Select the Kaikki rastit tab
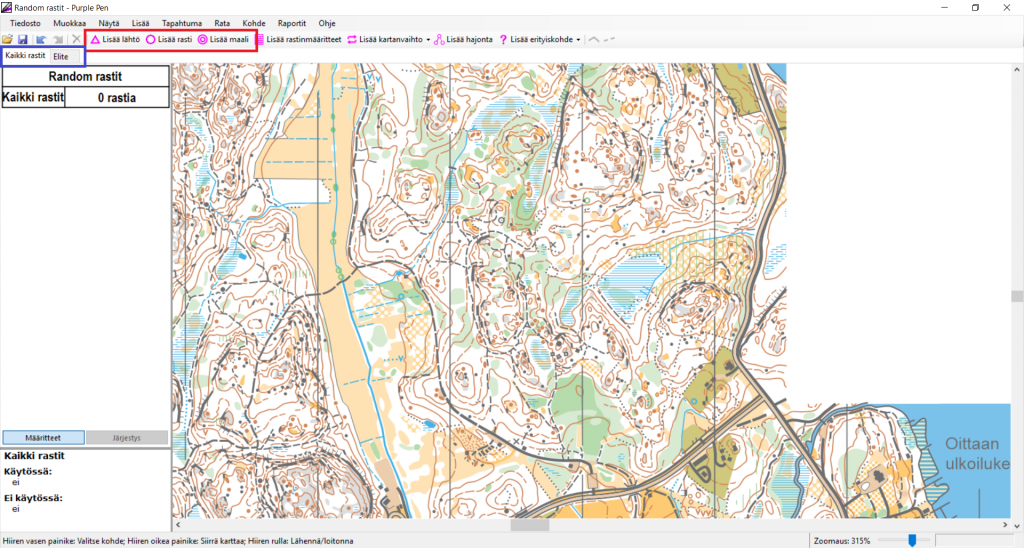1024x548 pixels. pos(25,56)
